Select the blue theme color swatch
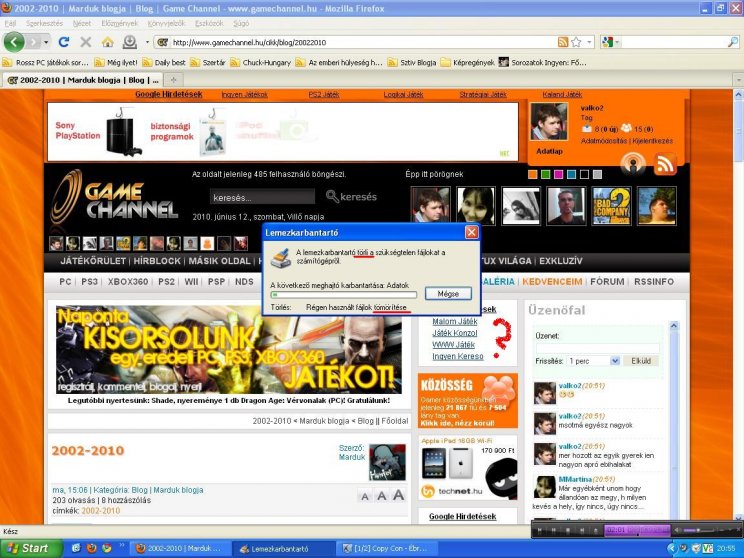Viewport: 744px width, 558px height. point(571,175)
